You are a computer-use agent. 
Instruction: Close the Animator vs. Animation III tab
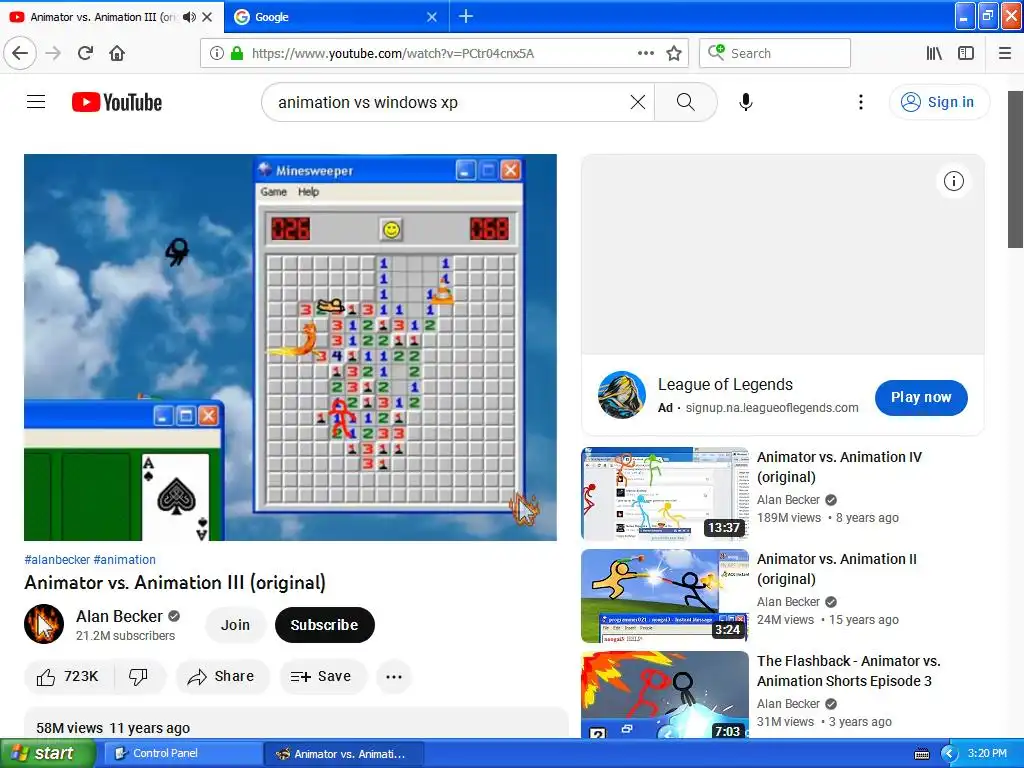coord(207,17)
